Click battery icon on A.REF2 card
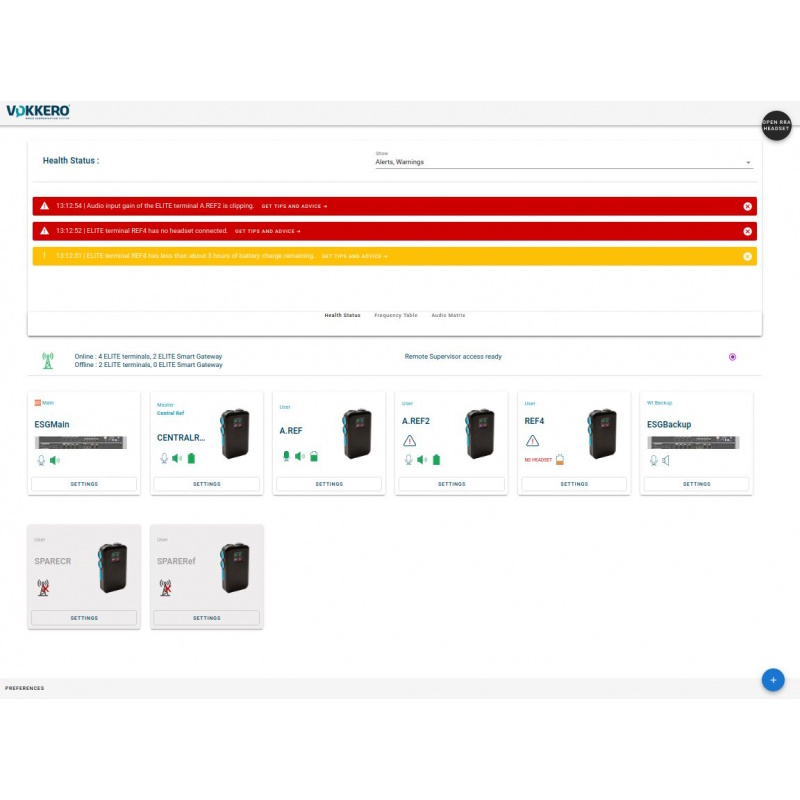The image size is (800, 800). [436, 460]
